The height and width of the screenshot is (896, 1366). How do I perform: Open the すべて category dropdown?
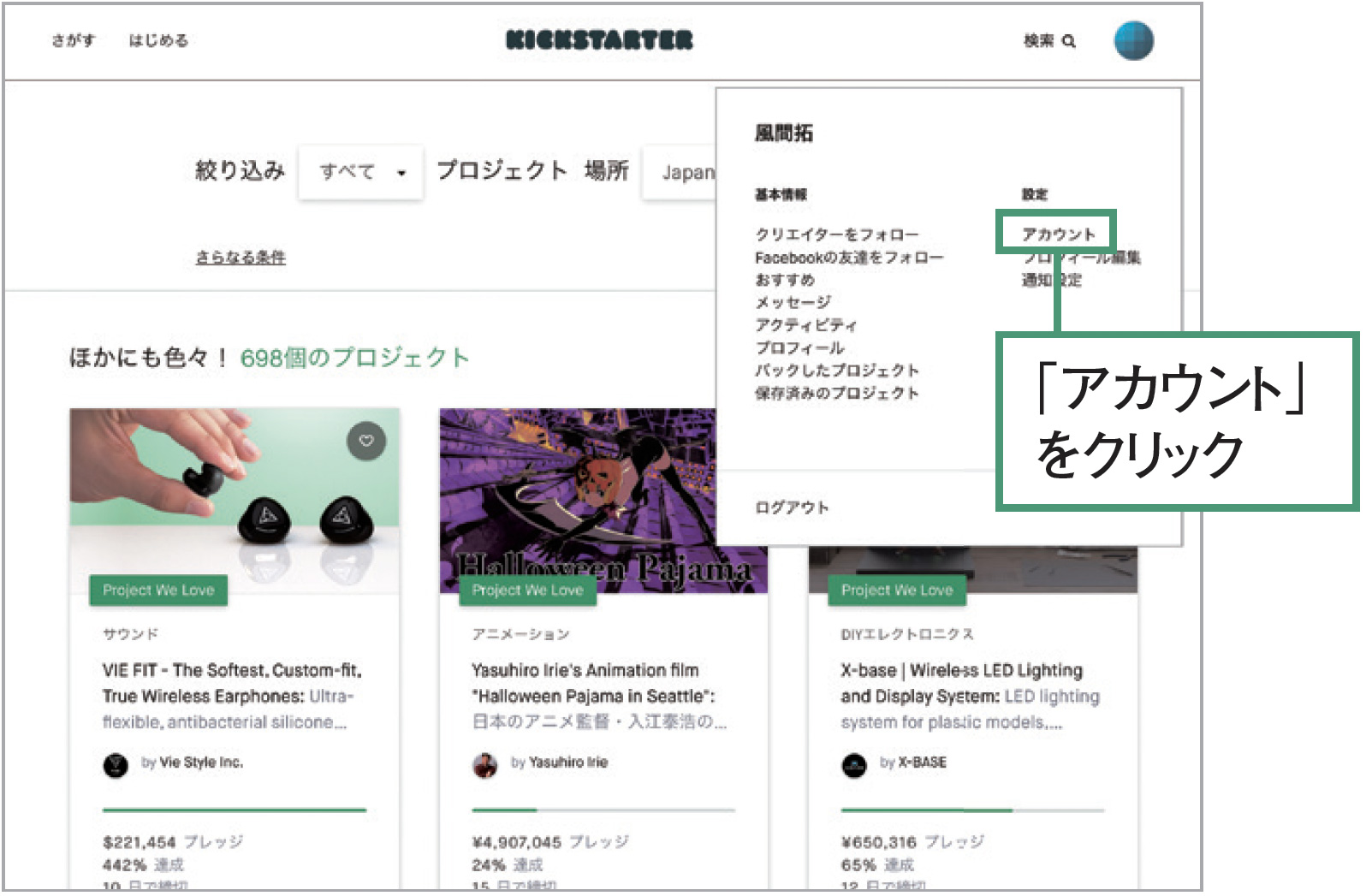click(x=361, y=172)
